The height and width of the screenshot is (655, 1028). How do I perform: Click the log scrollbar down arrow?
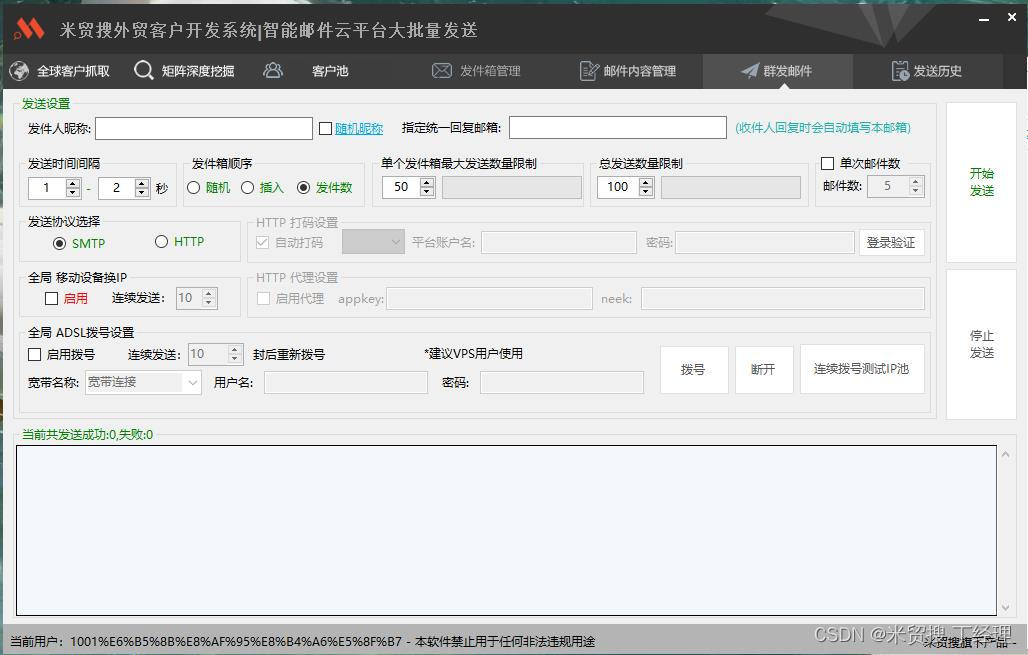(x=1005, y=608)
